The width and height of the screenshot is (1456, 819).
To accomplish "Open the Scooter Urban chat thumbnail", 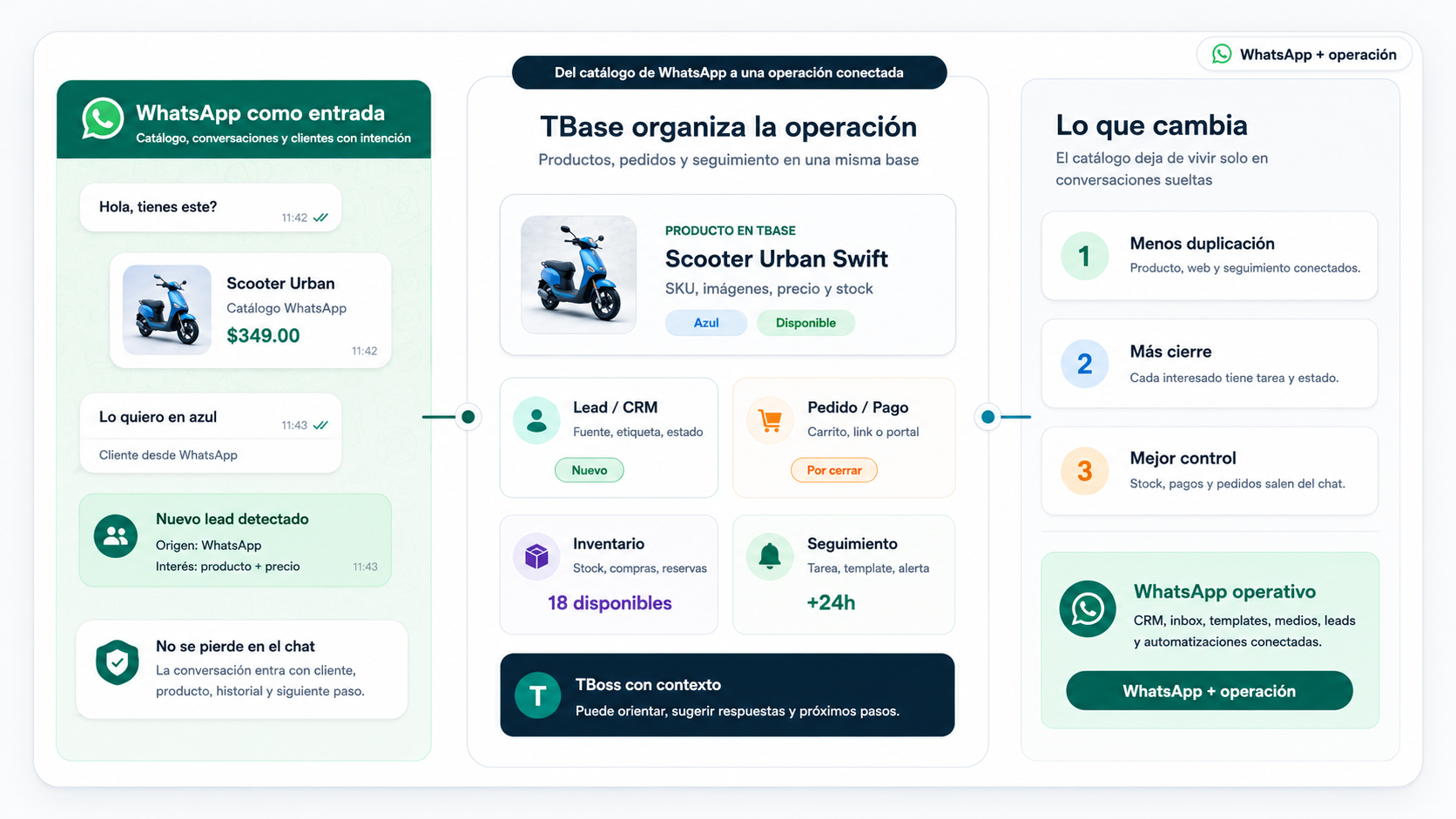I will 167,310.
